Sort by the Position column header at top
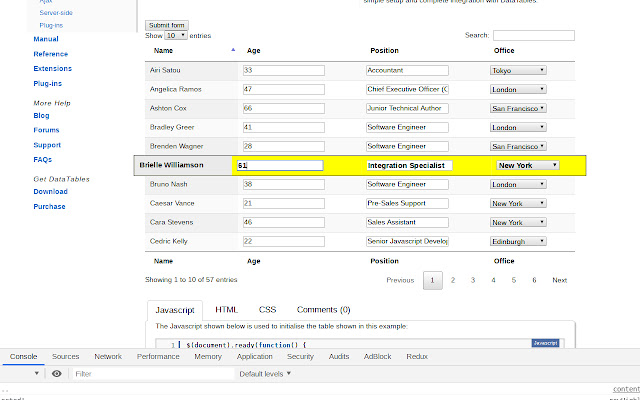This screenshot has height=400, width=640. 384,51
